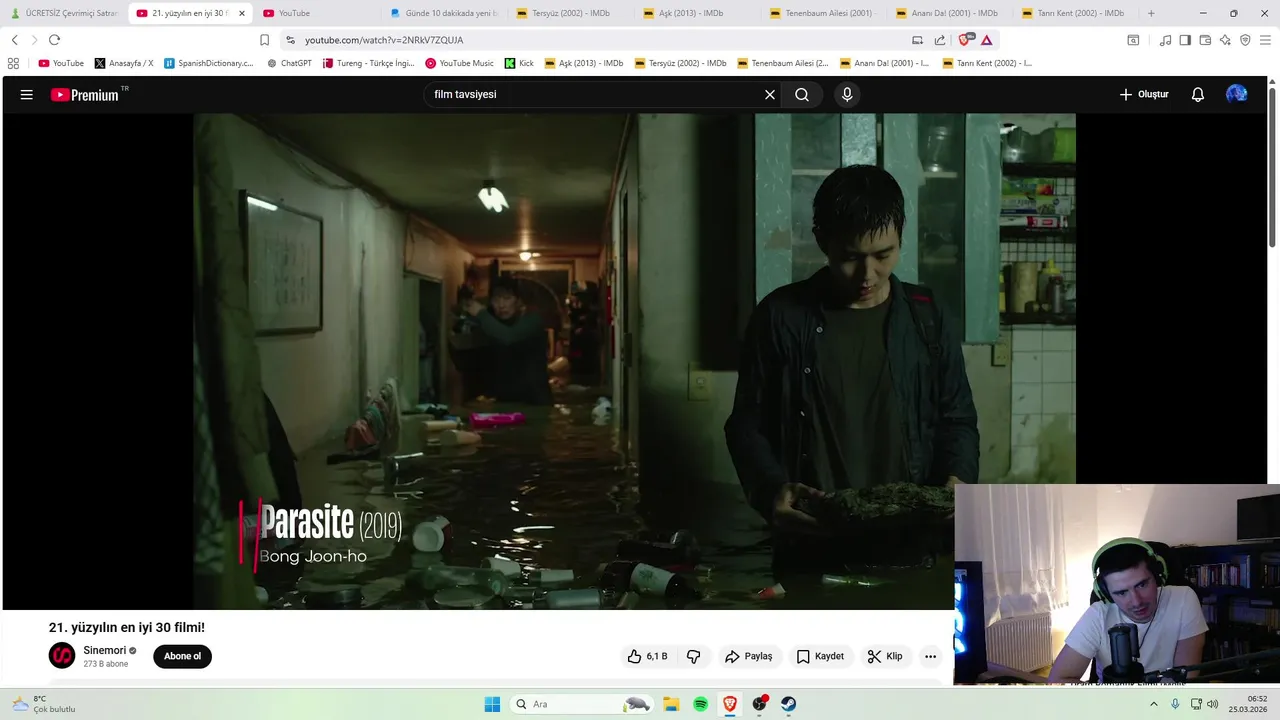This screenshot has width=1280, height=720.
Task: Start voice search with microphone
Action: tap(847, 95)
